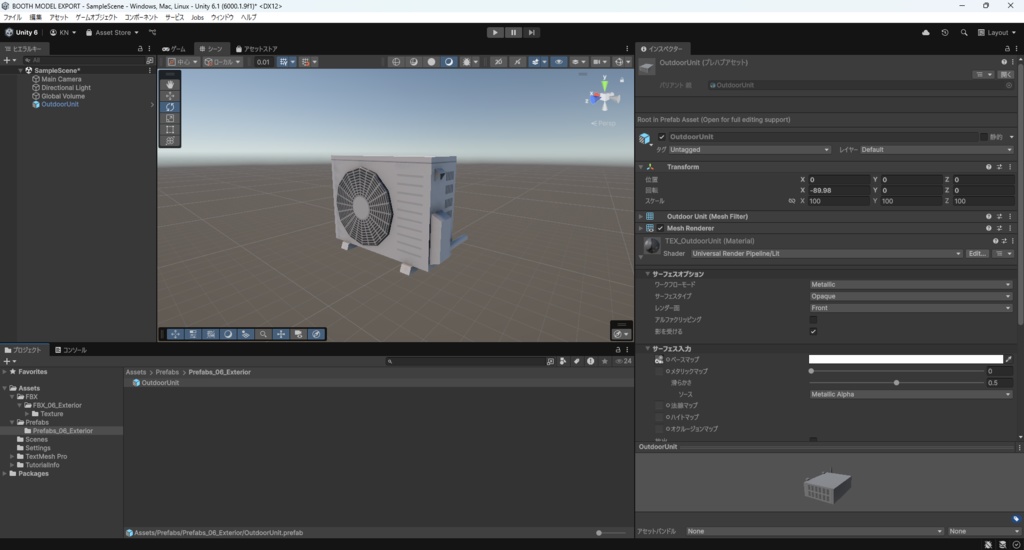
Task: Toggle the scale constrain proportions link icon
Action: pyautogui.click(x=792, y=201)
